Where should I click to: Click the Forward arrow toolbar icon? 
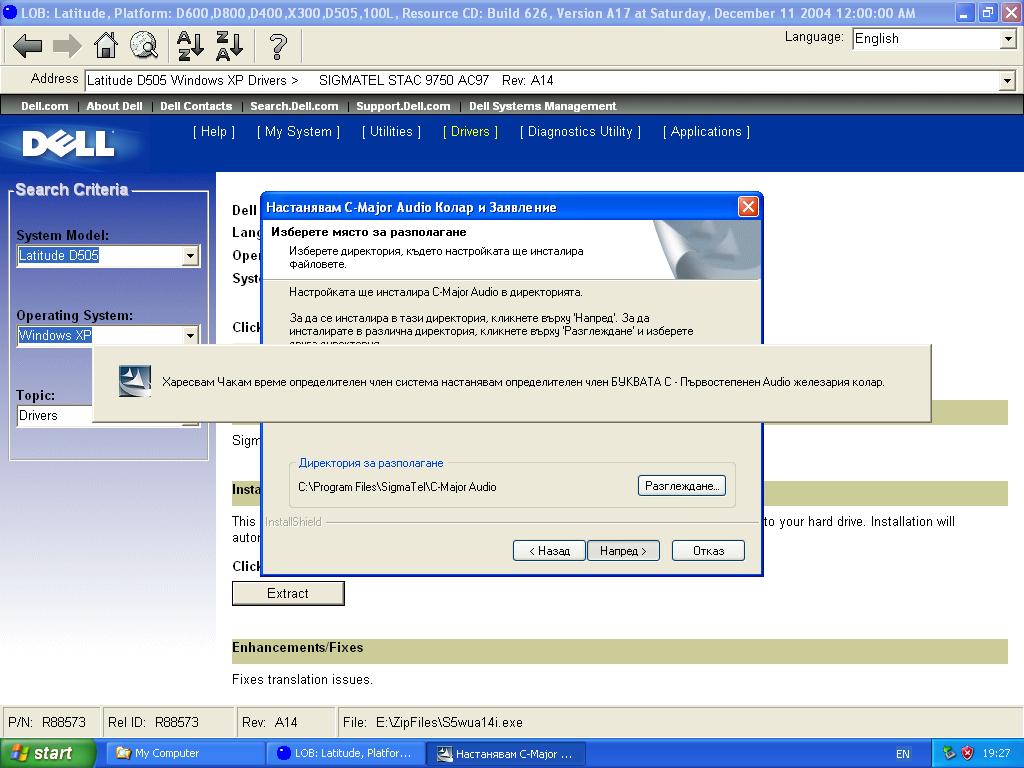coord(66,46)
